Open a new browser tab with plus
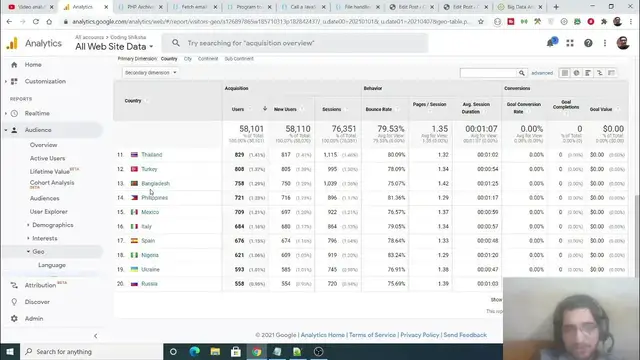 tap(556, 7)
